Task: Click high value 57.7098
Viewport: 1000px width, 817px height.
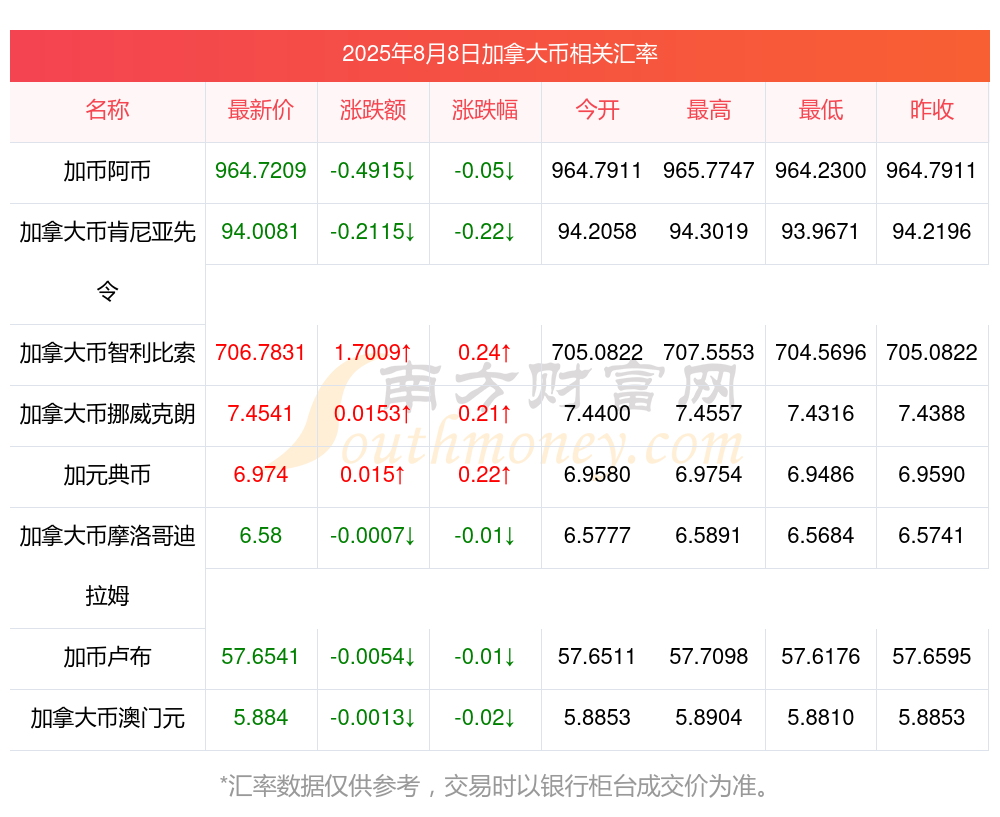Action: pyautogui.click(x=709, y=656)
